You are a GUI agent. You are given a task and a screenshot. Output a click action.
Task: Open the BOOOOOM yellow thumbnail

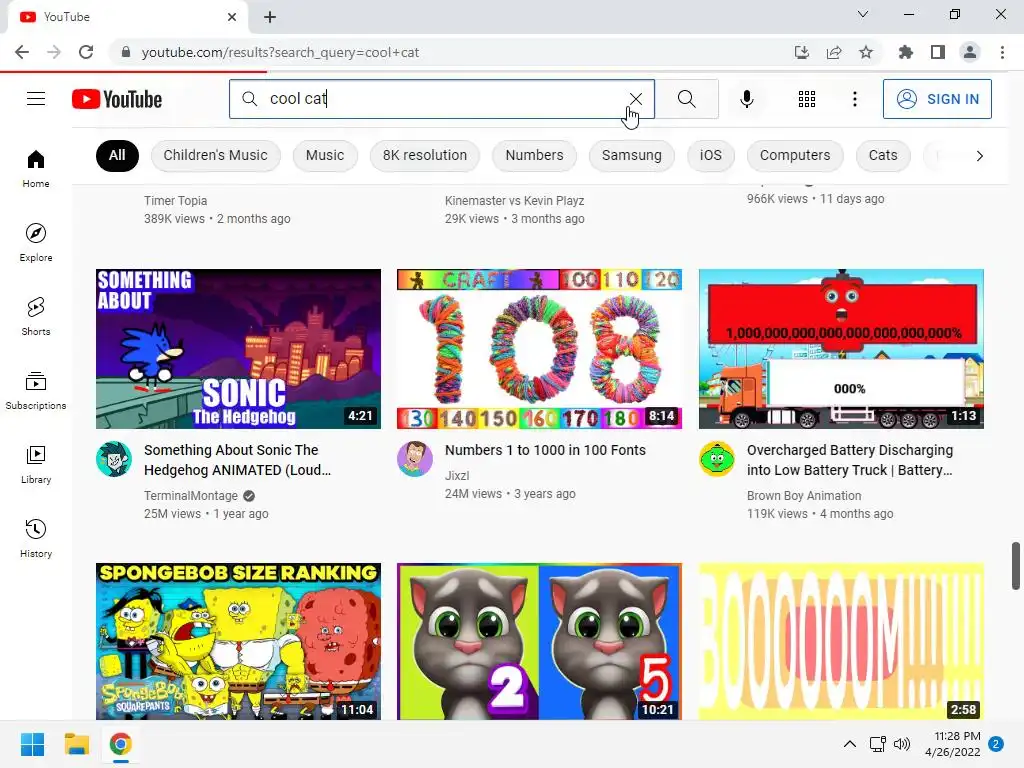pyautogui.click(x=841, y=641)
